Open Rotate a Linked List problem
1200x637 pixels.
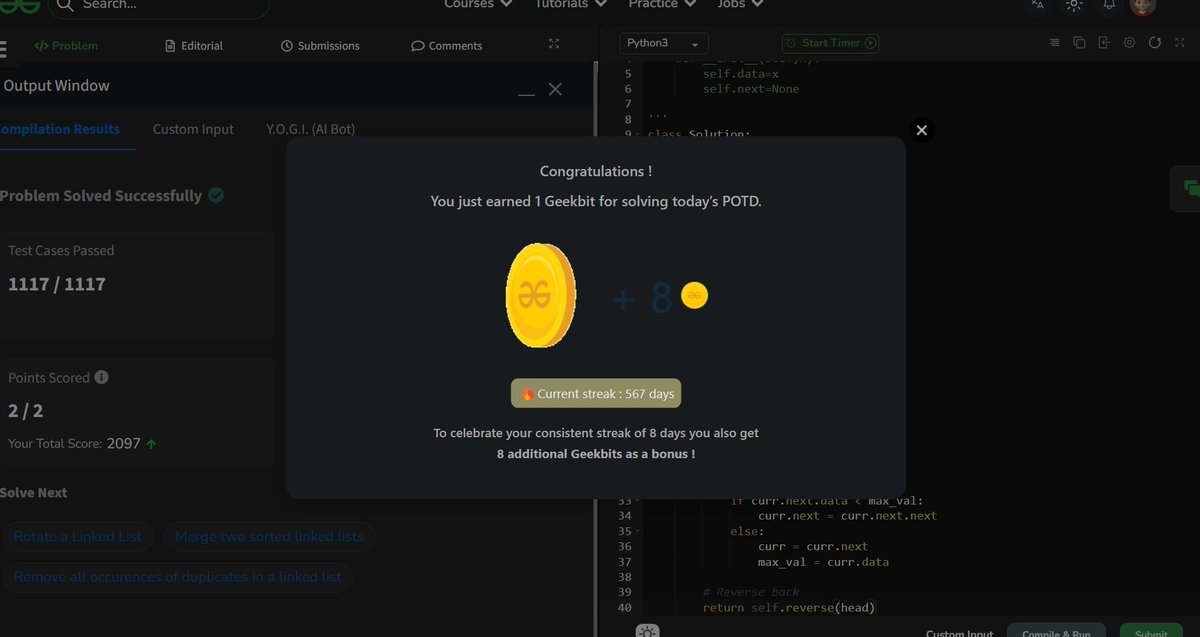coord(78,536)
